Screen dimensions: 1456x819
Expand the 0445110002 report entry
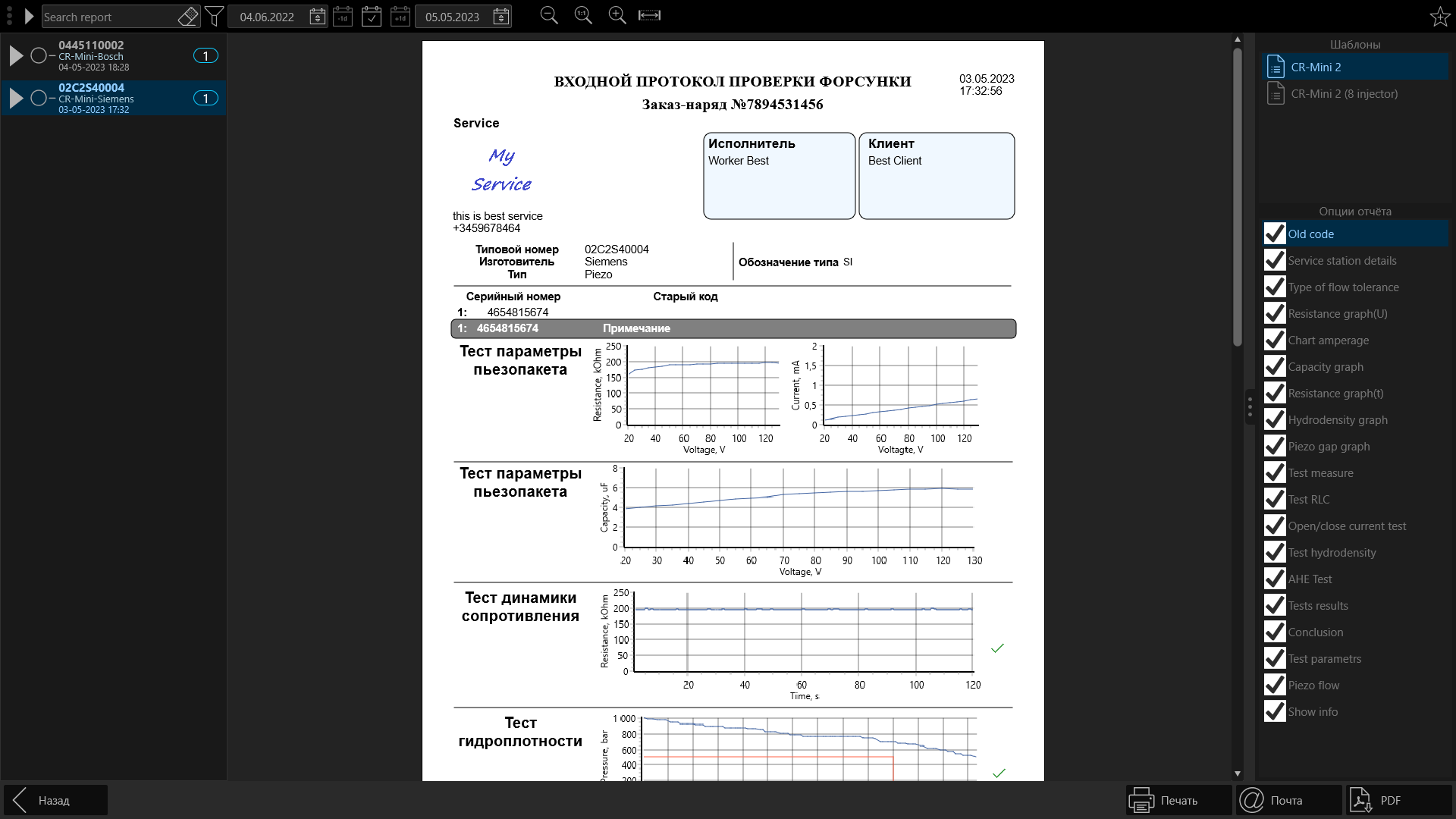coord(16,55)
